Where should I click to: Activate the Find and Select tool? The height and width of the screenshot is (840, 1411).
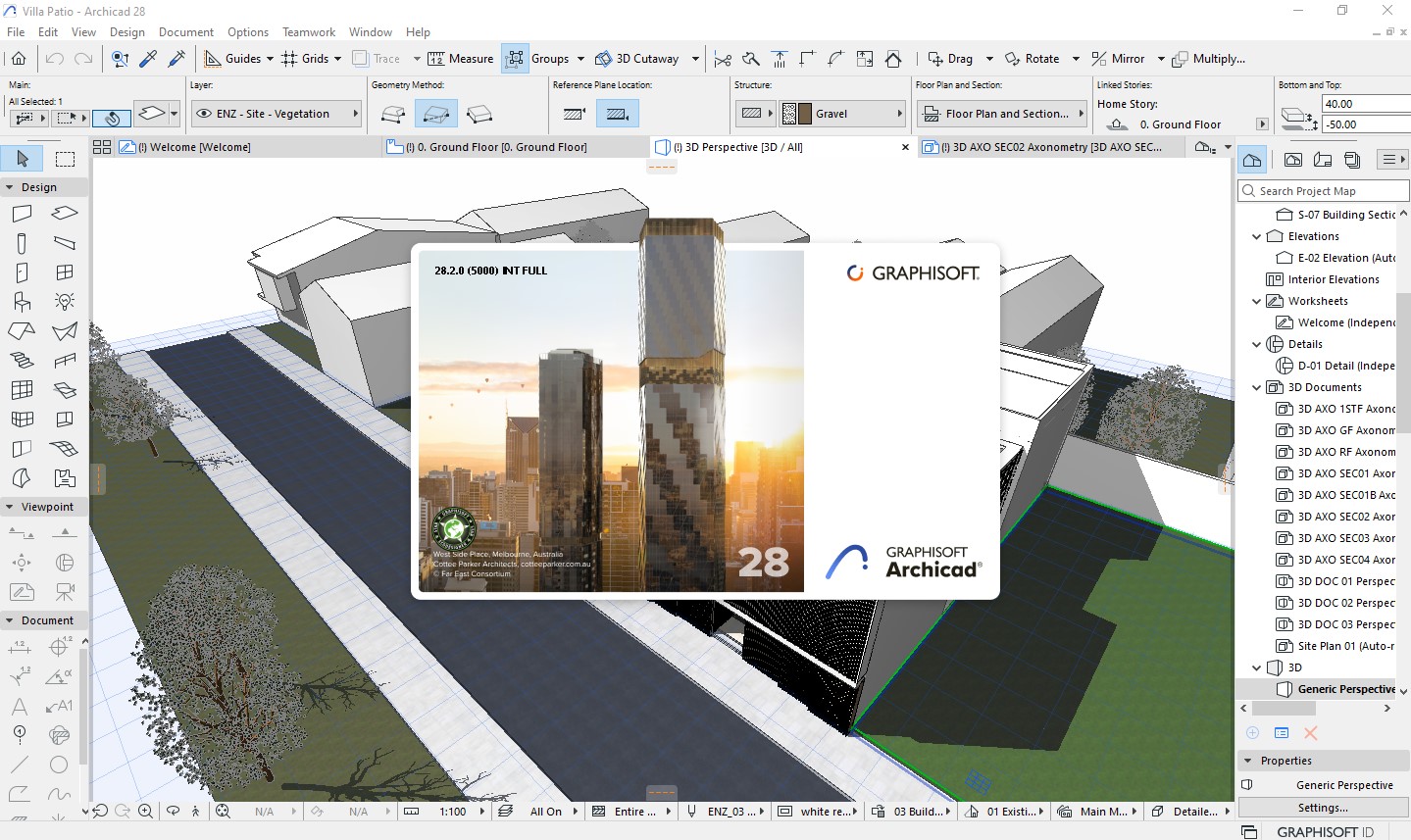click(x=121, y=59)
